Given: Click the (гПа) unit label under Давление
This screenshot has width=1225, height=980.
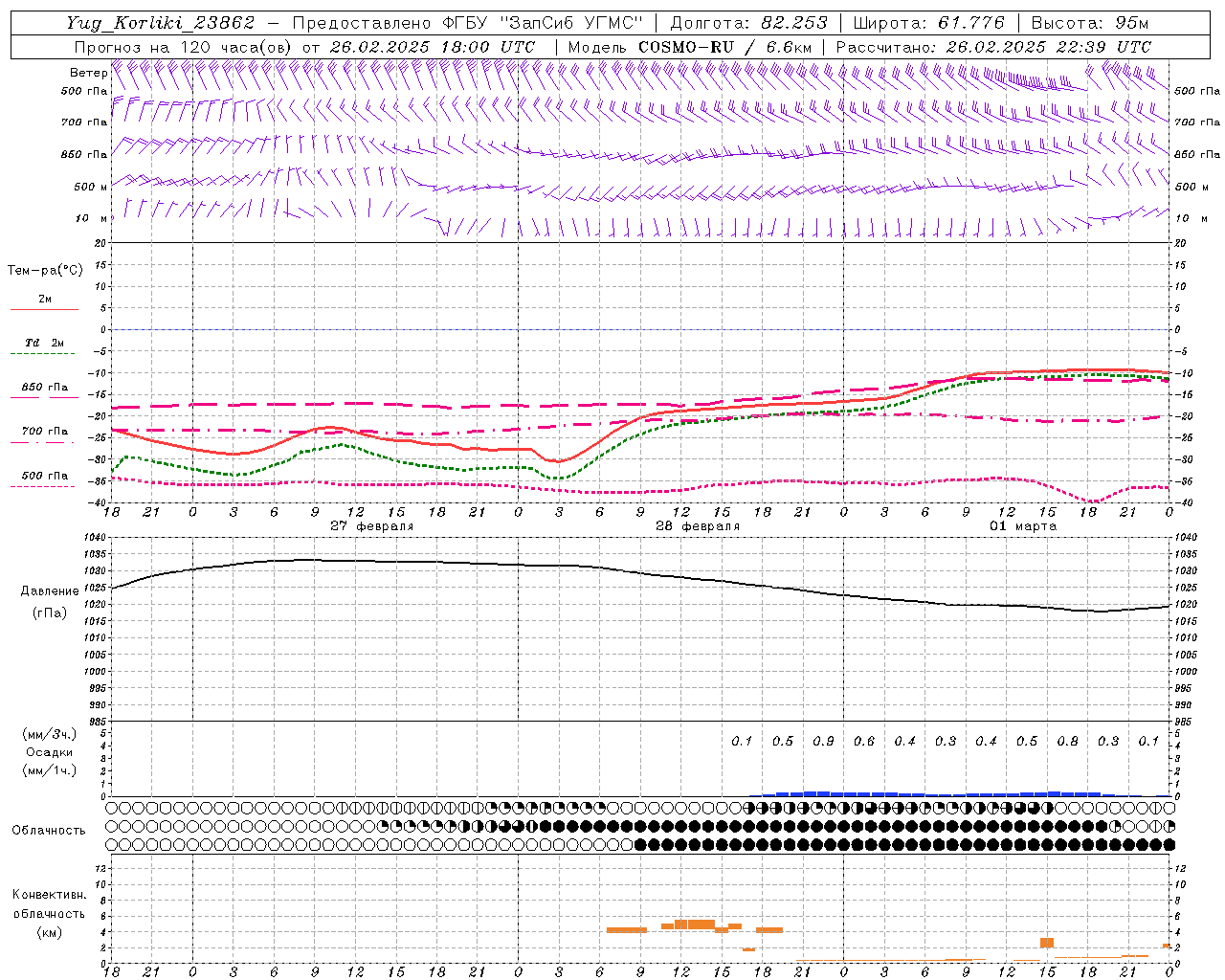Looking at the screenshot, I should pos(50,613).
